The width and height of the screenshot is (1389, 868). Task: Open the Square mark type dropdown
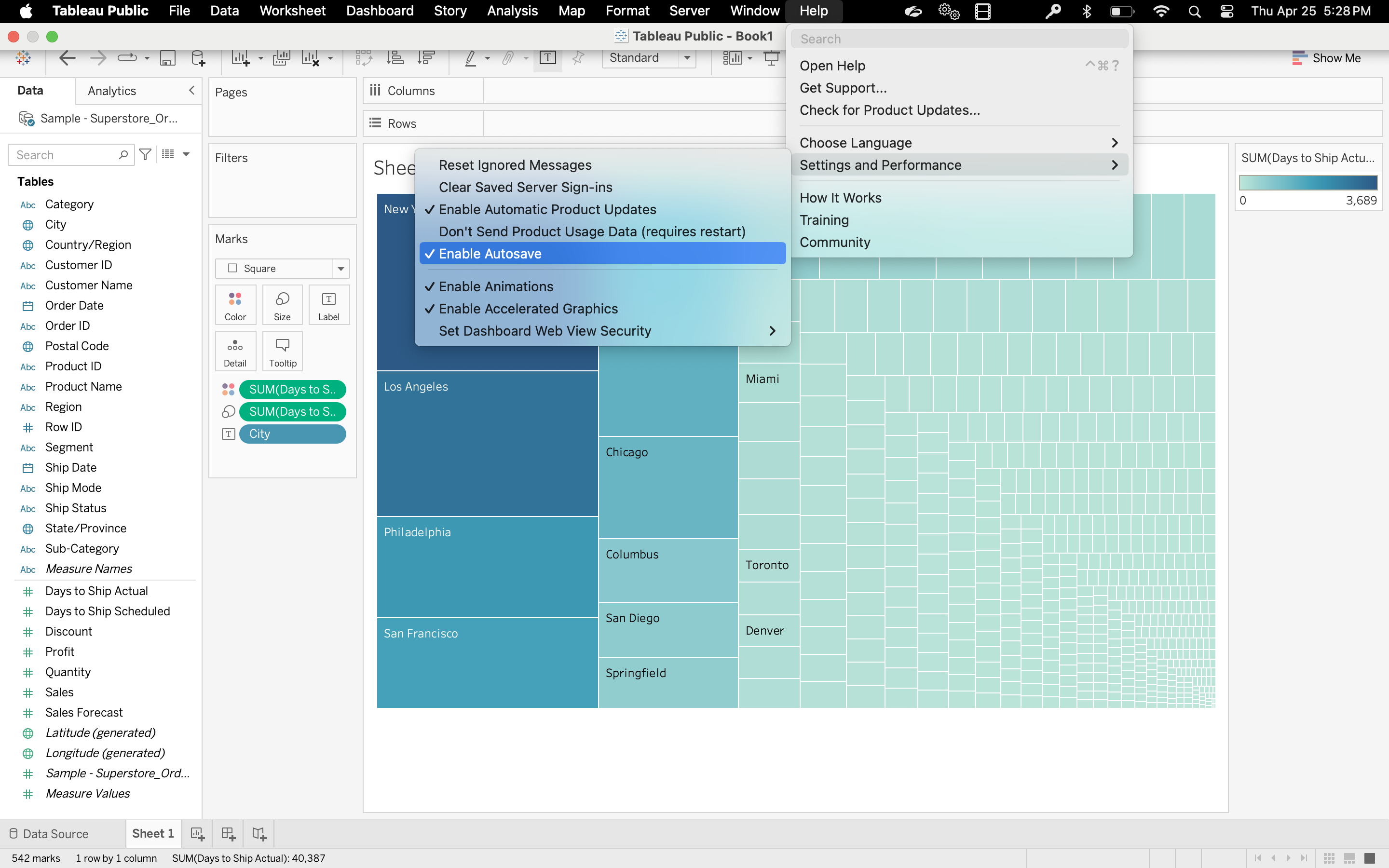click(340, 268)
